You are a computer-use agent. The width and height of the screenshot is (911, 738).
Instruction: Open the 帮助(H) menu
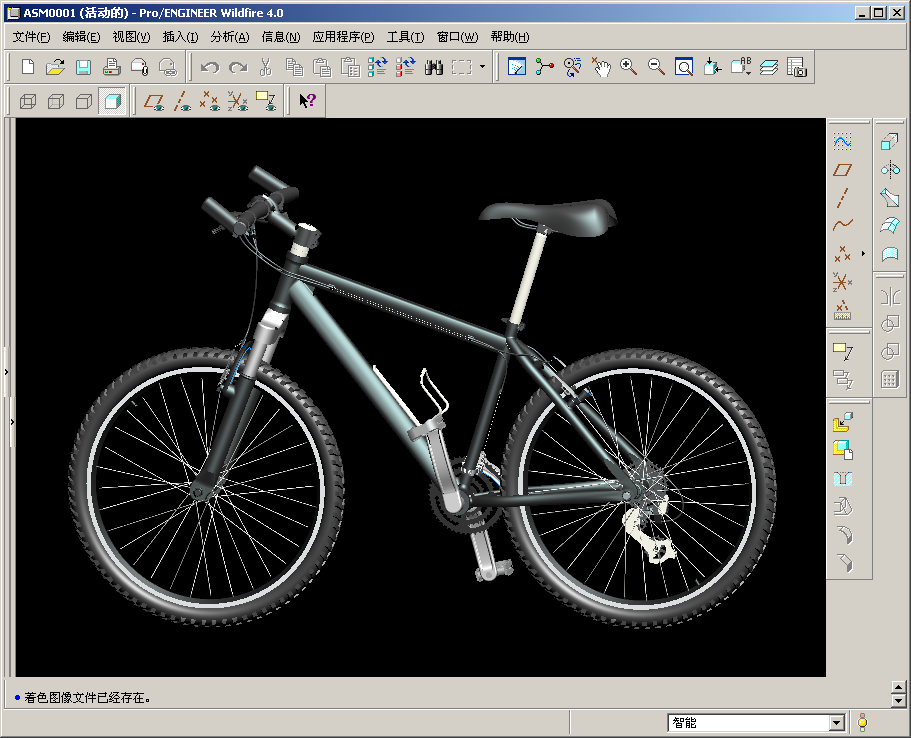(510, 37)
